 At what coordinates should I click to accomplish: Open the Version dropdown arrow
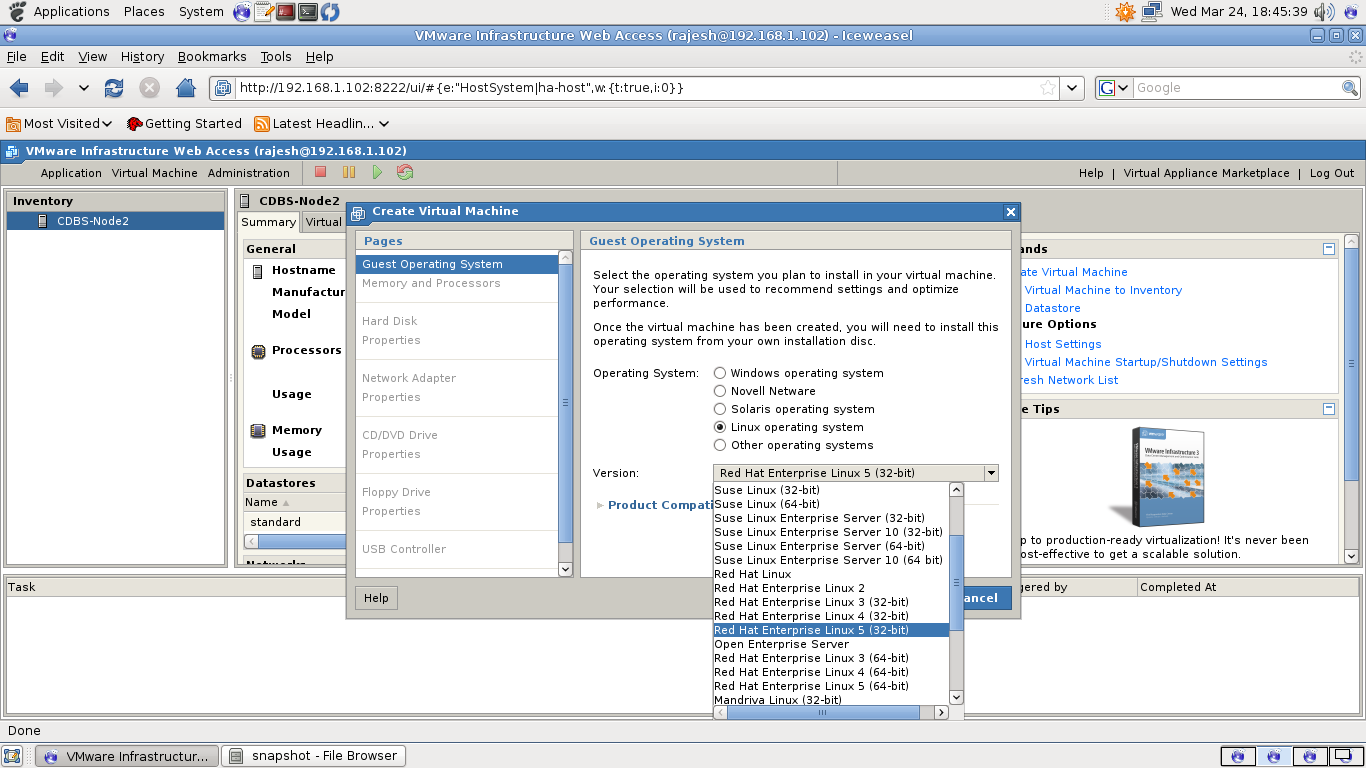(x=991, y=472)
